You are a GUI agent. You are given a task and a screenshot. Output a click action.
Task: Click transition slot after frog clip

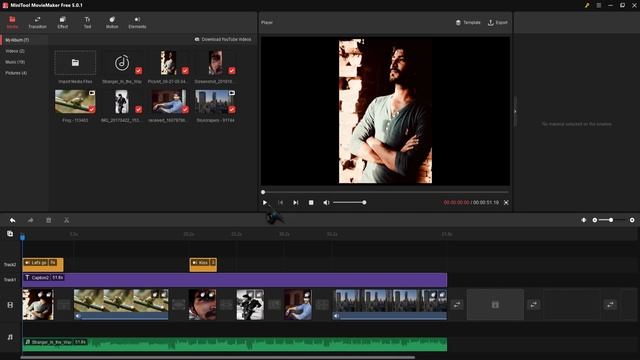[178, 304]
